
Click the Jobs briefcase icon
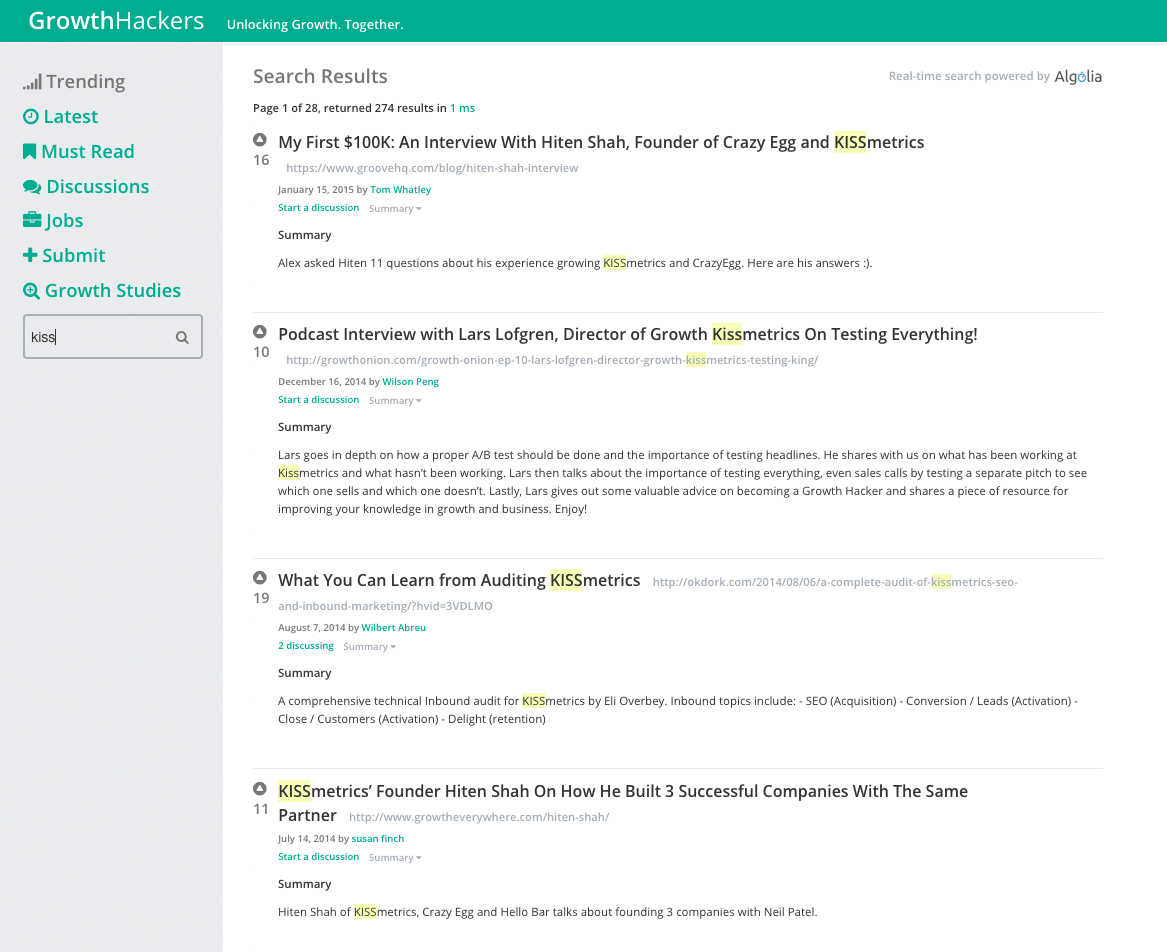[32, 220]
